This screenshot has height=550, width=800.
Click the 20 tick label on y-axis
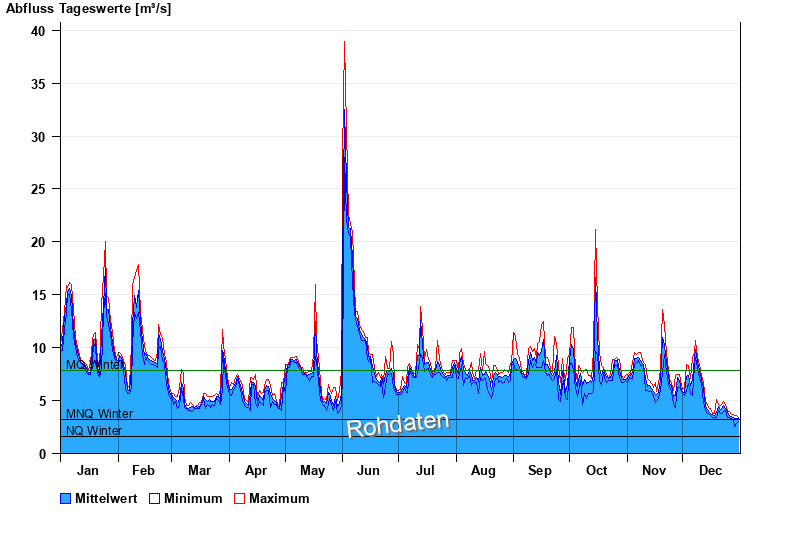pyautogui.click(x=38, y=242)
